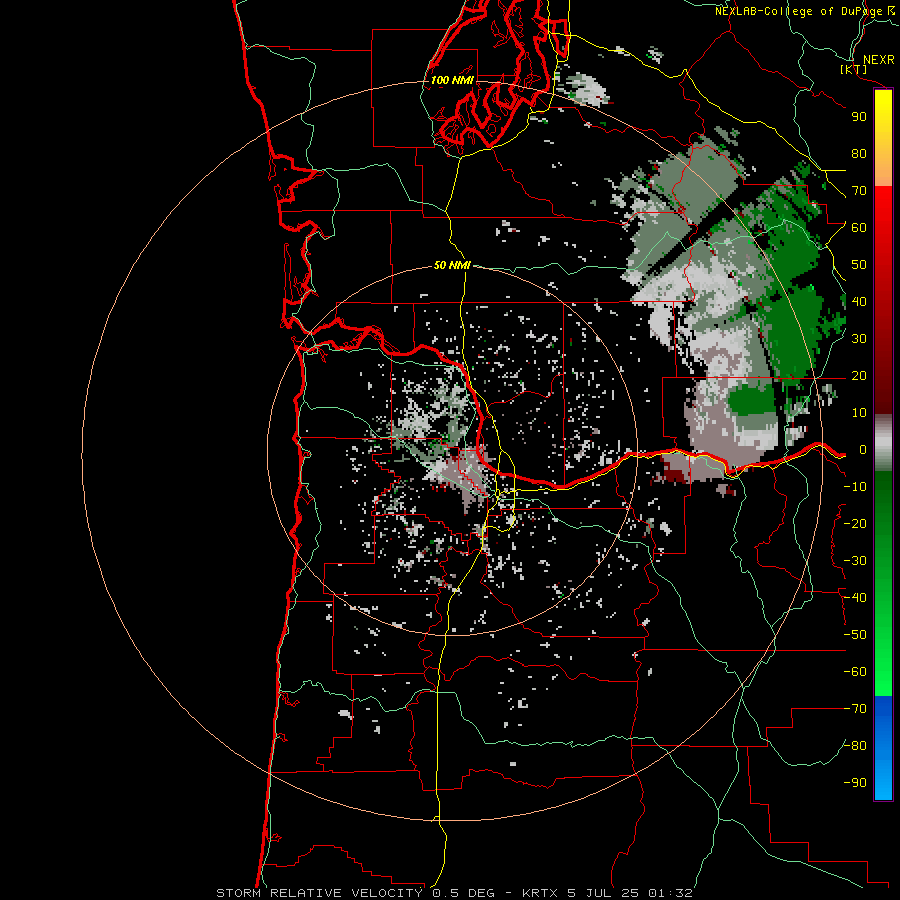Click the 20 scale label
Viewport: 900px width, 900px height.
859,375
